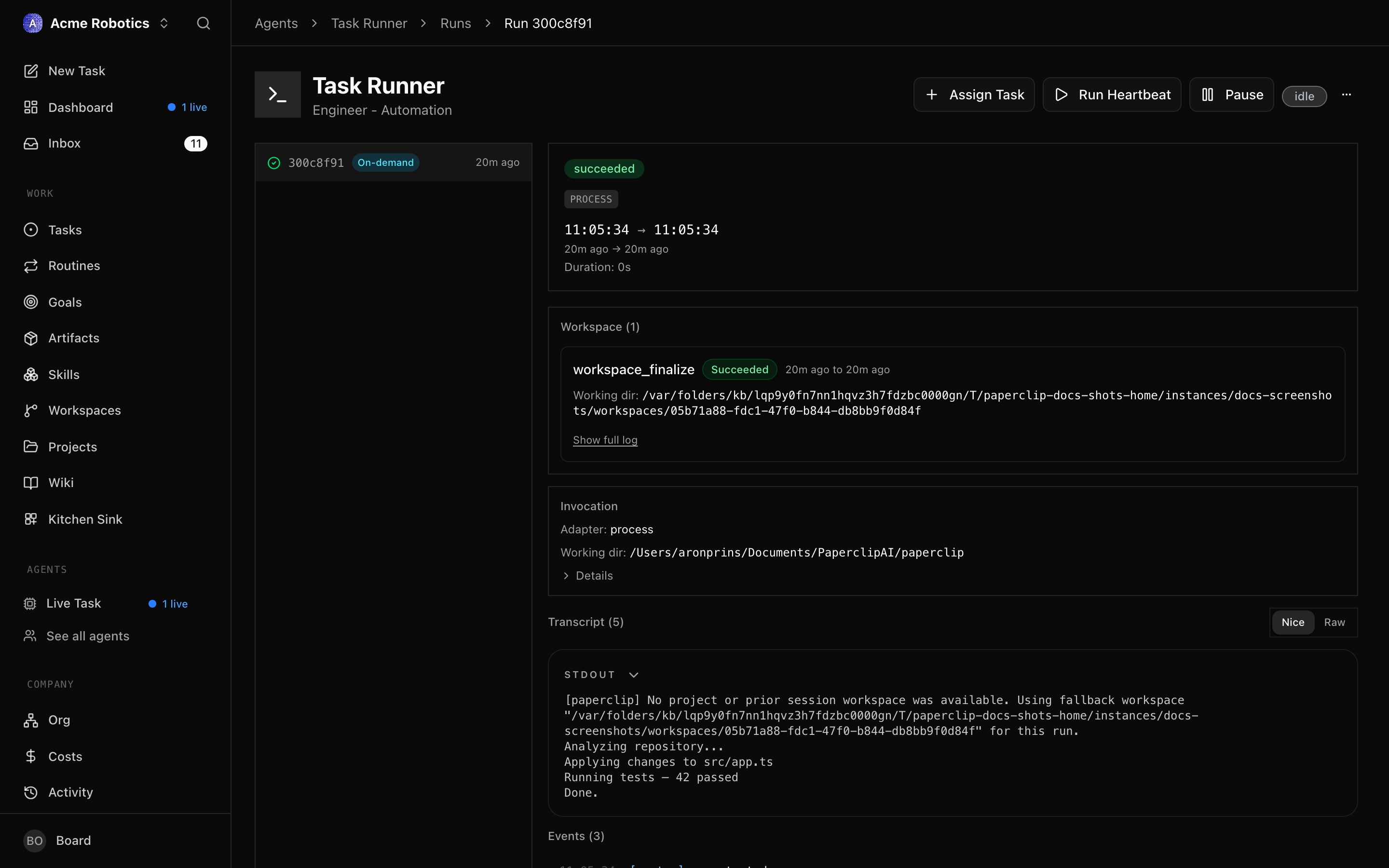Select run 300c8f91 in the runs list

coord(393,163)
